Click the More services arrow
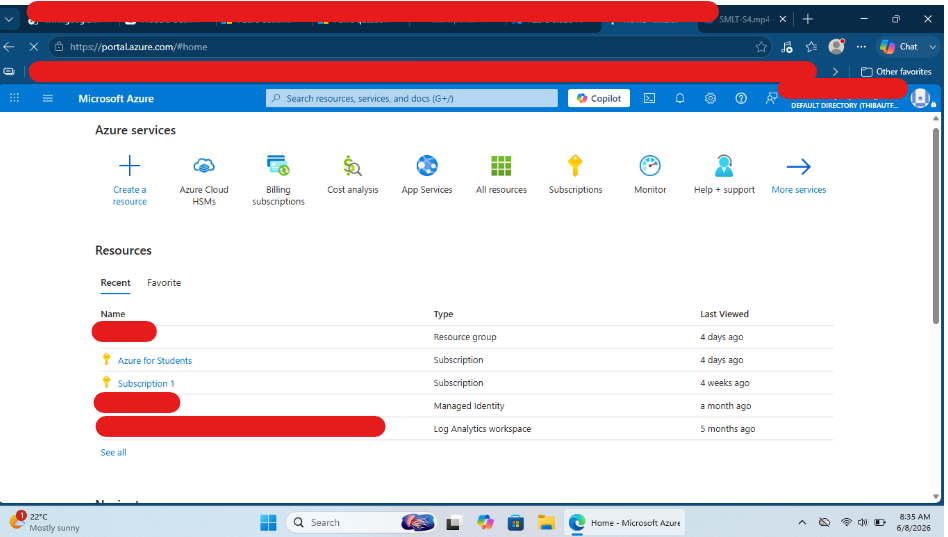 coord(798,166)
